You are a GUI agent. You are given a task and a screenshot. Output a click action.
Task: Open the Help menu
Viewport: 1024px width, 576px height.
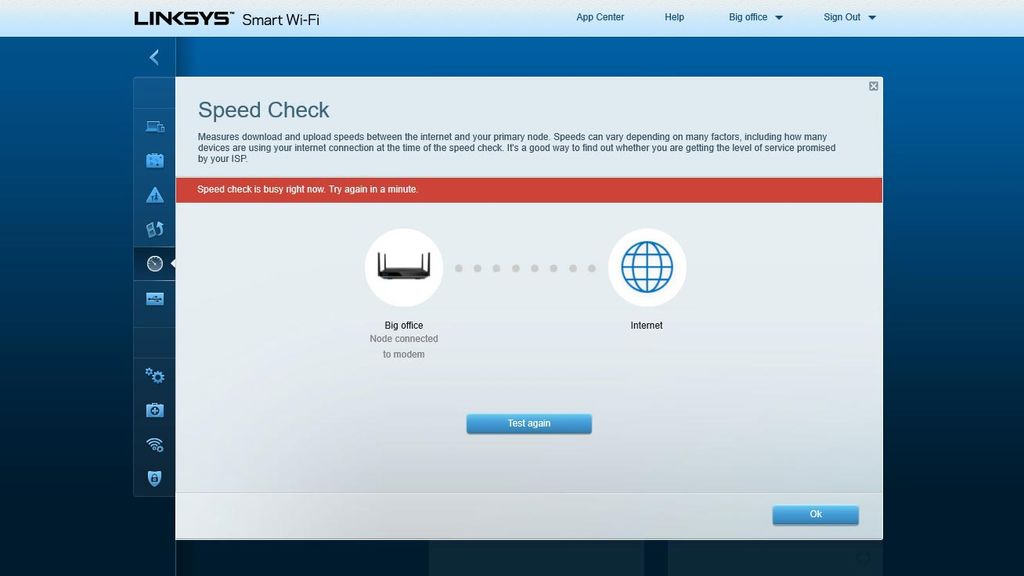[x=674, y=17]
